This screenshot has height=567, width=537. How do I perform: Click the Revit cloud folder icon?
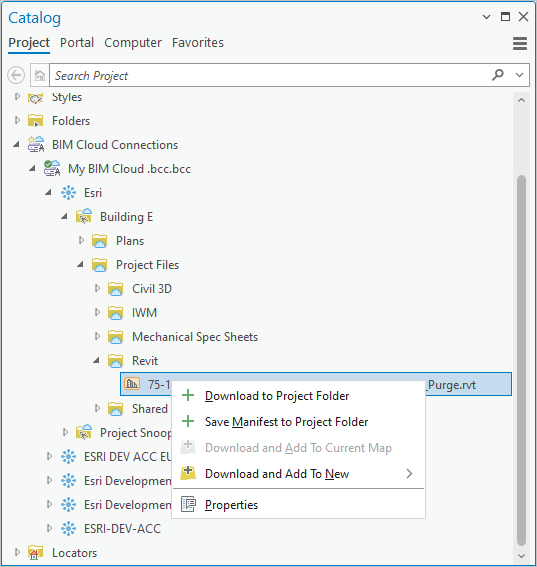pyautogui.click(x=115, y=361)
